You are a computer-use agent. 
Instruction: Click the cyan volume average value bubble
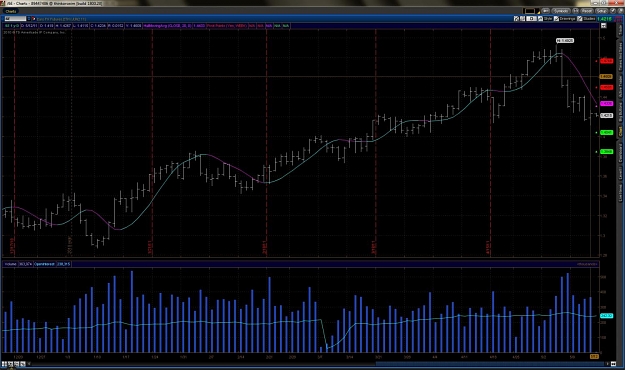[x=606, y=315]
